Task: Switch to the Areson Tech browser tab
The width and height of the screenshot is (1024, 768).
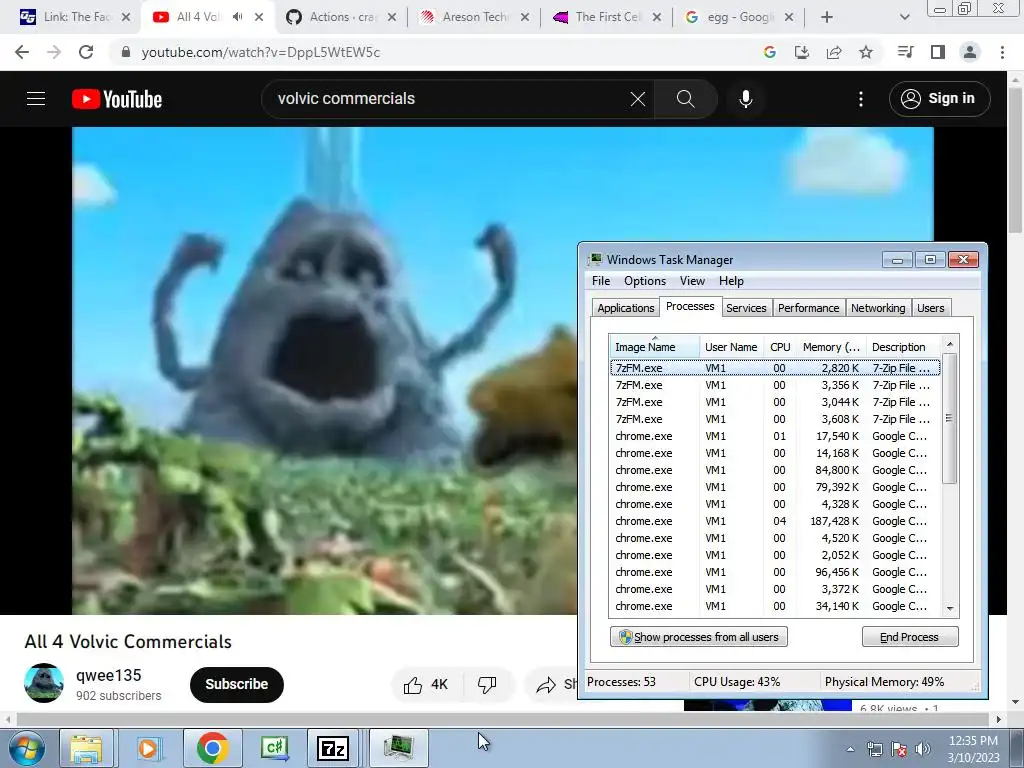Action: 474,18
